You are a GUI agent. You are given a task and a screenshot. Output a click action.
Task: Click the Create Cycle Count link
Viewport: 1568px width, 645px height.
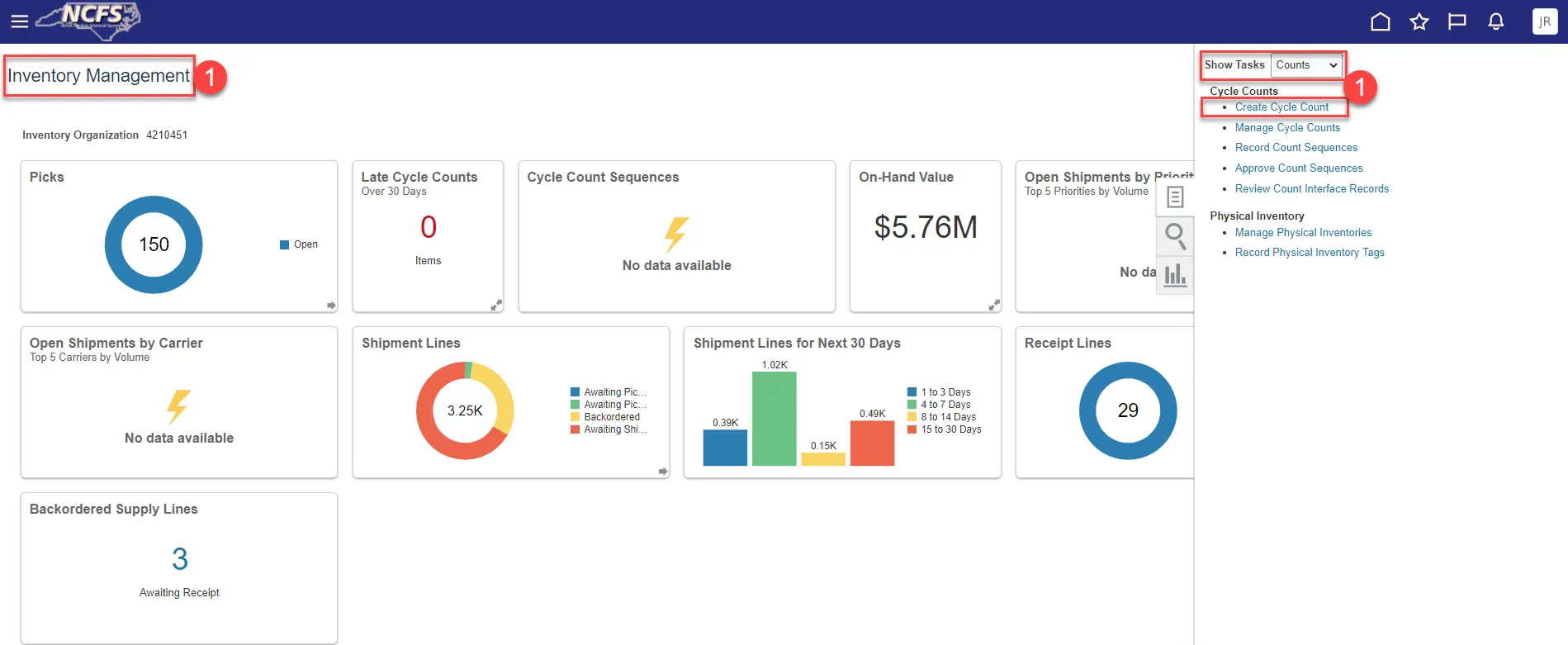pos(1281,107)
